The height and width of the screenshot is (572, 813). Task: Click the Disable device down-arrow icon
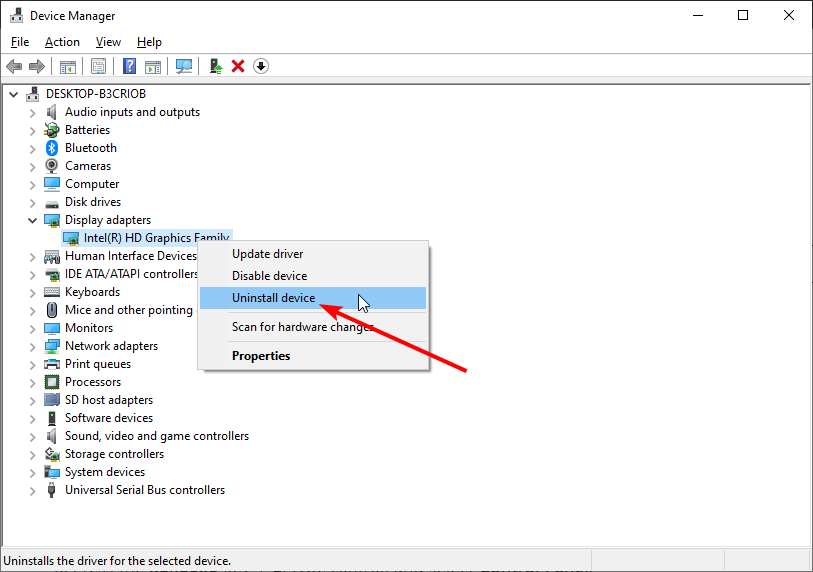(x=261, y=66)
